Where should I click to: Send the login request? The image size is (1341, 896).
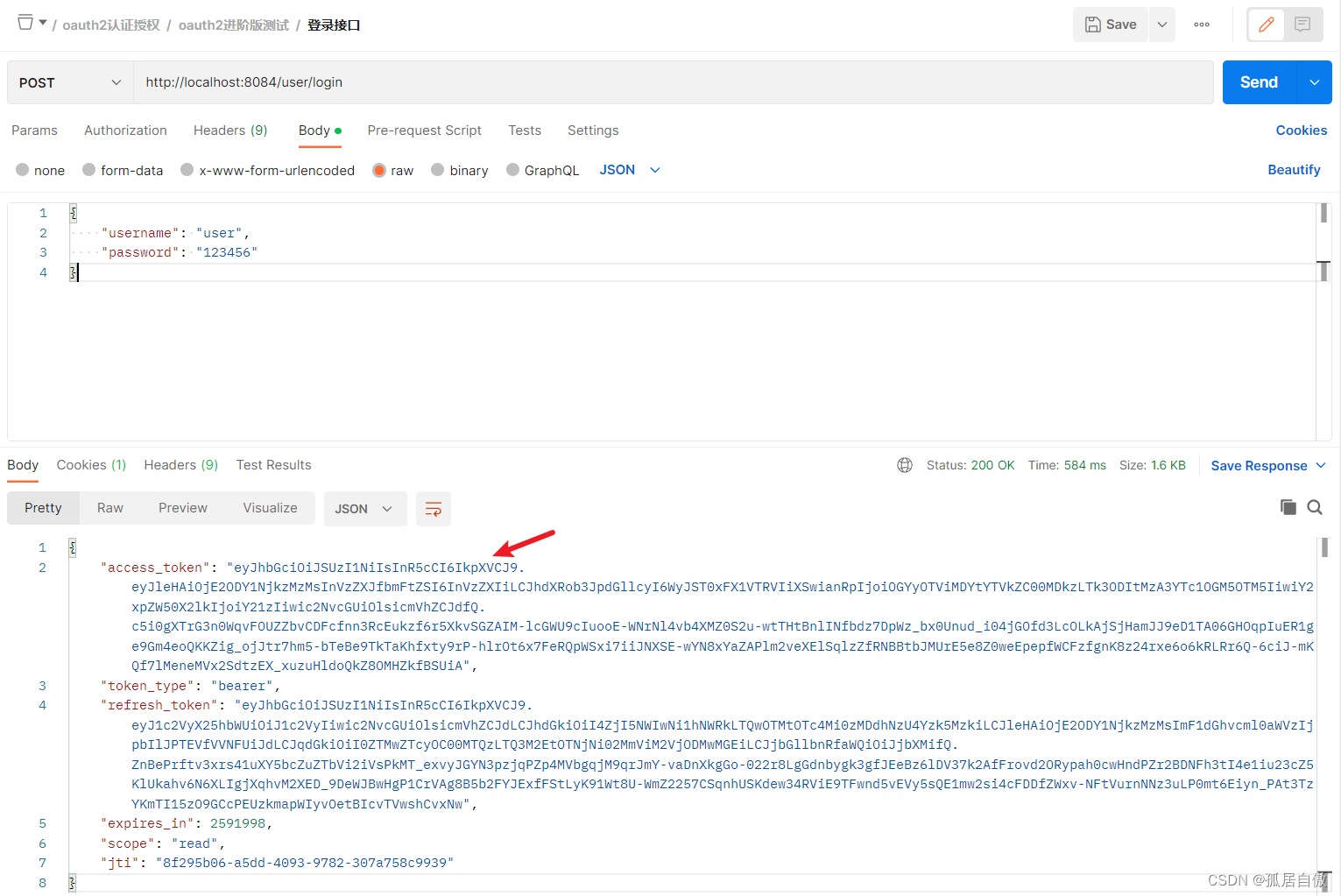click(x=1259, y=82)
